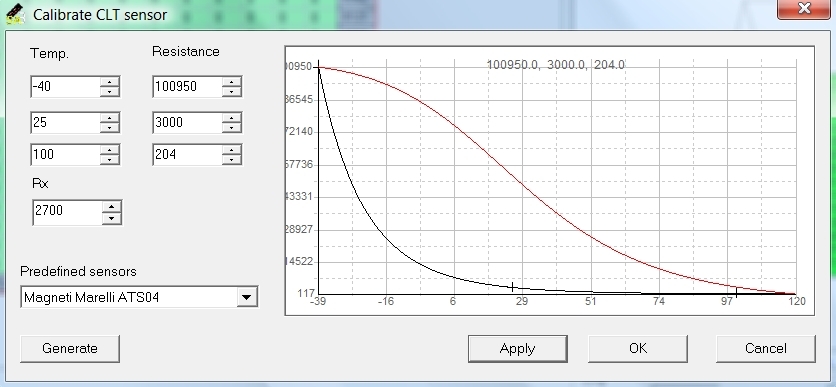Confirm with the OK button
The width and height of the screenshot is (836, 387).
[638, 349]
